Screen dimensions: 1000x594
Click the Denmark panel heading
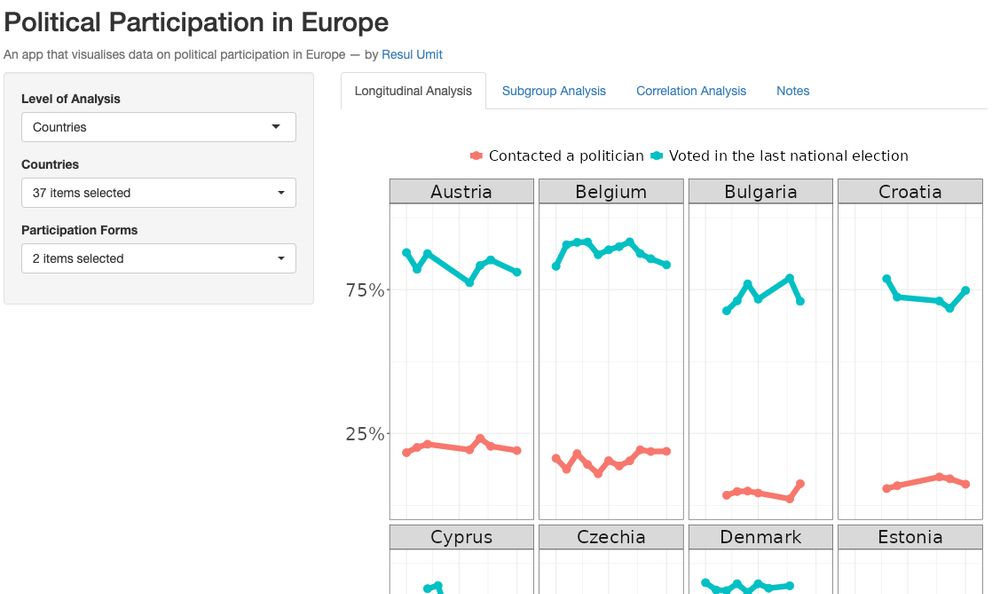(760, 537)
